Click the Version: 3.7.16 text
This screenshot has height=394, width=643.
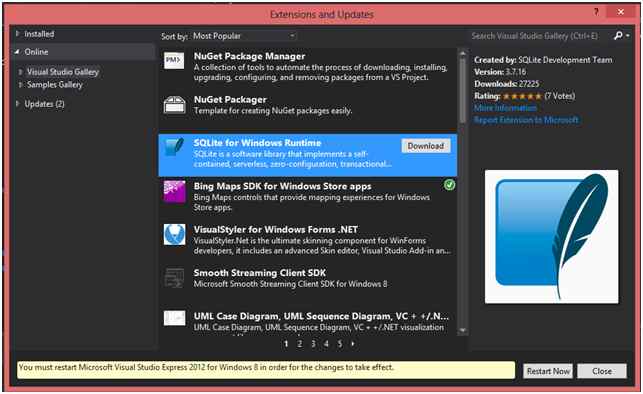(500, 72)
